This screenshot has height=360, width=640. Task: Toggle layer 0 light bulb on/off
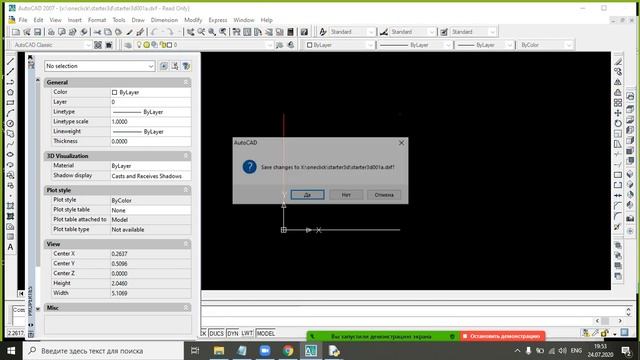(139, 44)
